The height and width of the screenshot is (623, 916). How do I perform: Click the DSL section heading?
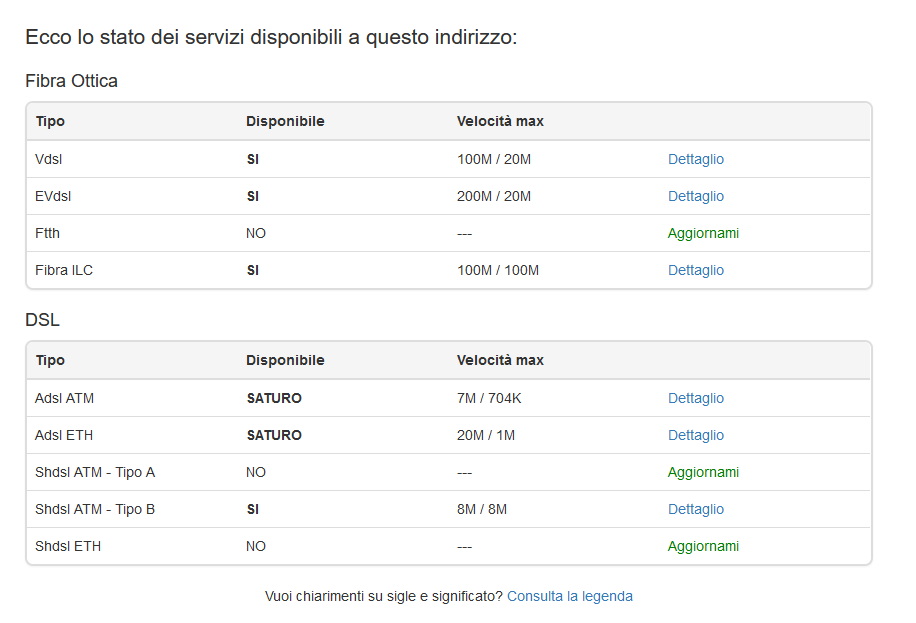[x=42, y=320]
